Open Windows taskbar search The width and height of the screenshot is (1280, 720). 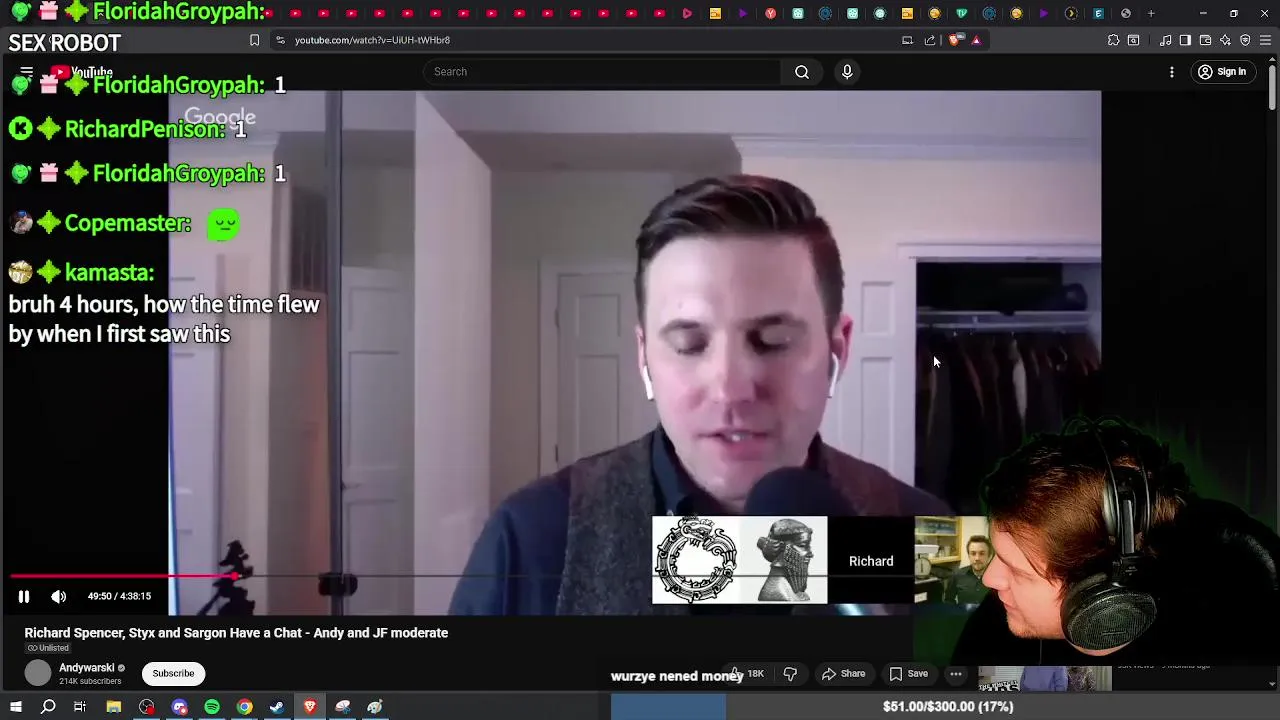coord(48,707)
